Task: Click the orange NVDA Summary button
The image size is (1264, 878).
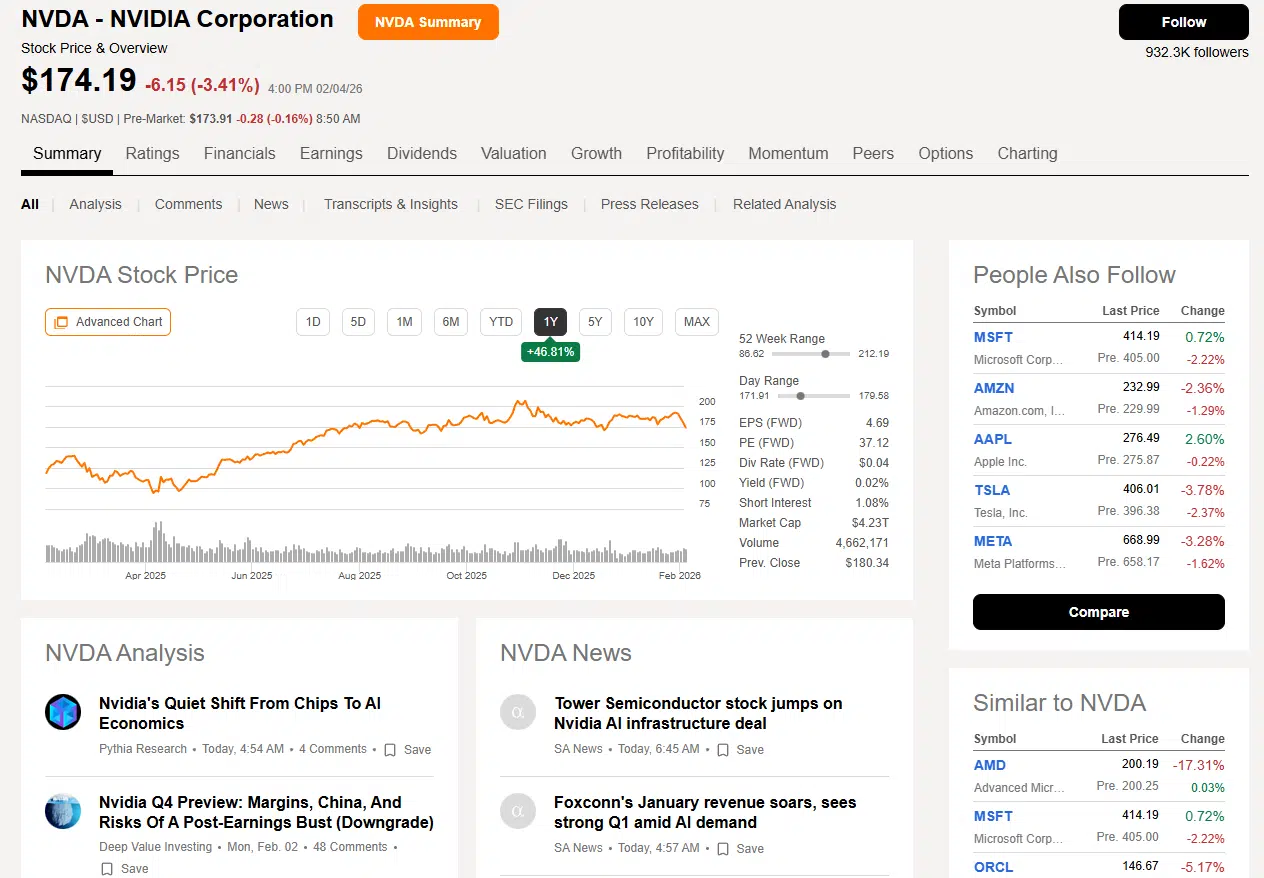Action: click(x=428, y=22)
